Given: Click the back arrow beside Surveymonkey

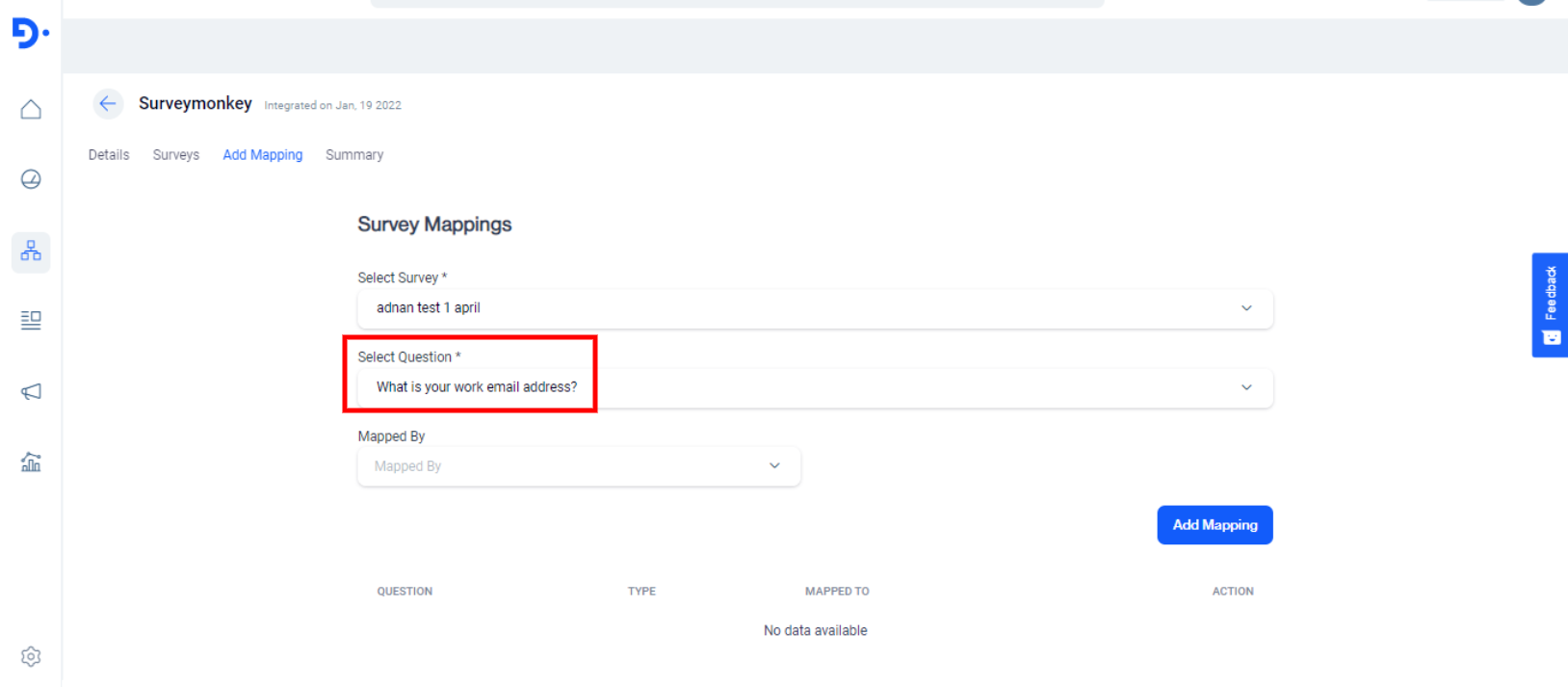Looking at the screenshot, I should coord(108,104).
